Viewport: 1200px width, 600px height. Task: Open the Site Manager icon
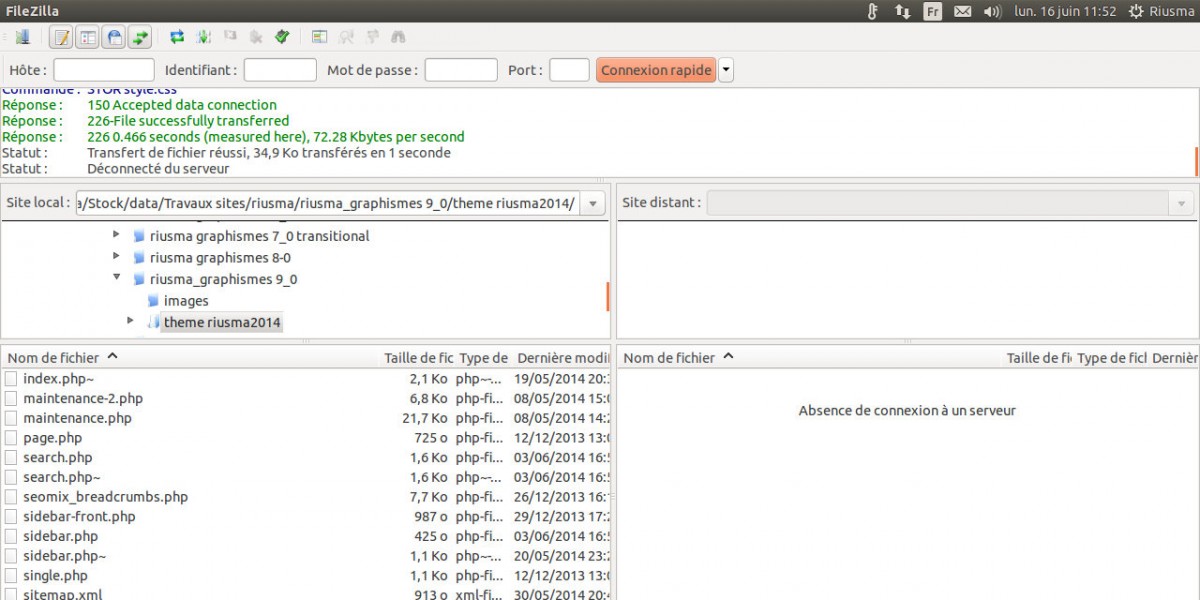click(x=22, y=38)
